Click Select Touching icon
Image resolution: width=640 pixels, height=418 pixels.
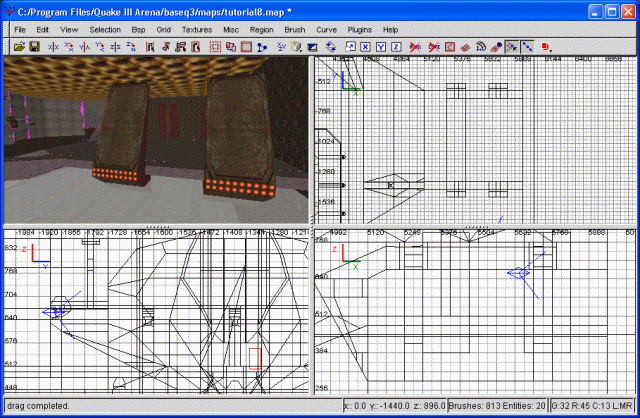pyautogui.click(x=165, y=47)
